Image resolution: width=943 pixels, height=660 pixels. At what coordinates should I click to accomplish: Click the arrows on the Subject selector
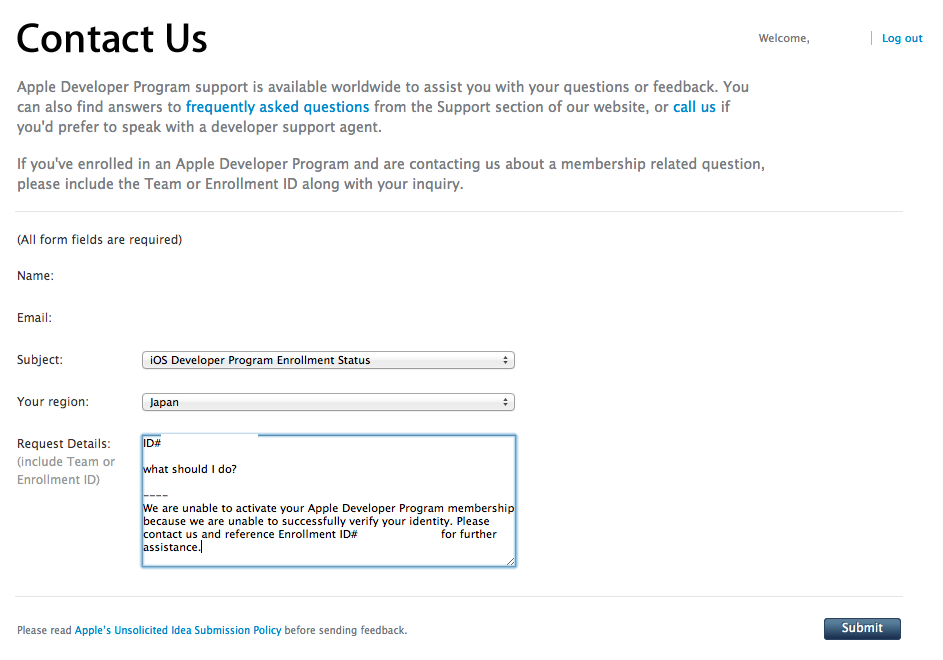[x=505, y=360]
